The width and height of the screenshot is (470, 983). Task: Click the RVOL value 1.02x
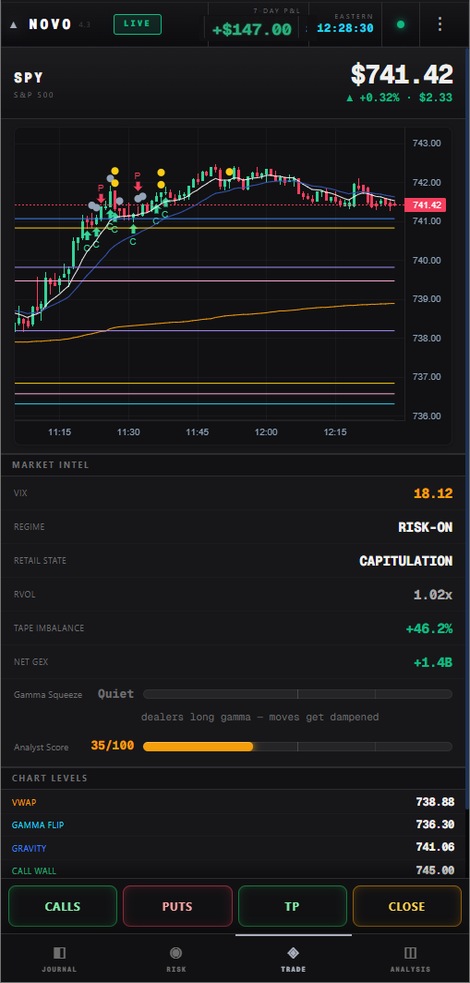pyautogui.click(x=433, y=595)
